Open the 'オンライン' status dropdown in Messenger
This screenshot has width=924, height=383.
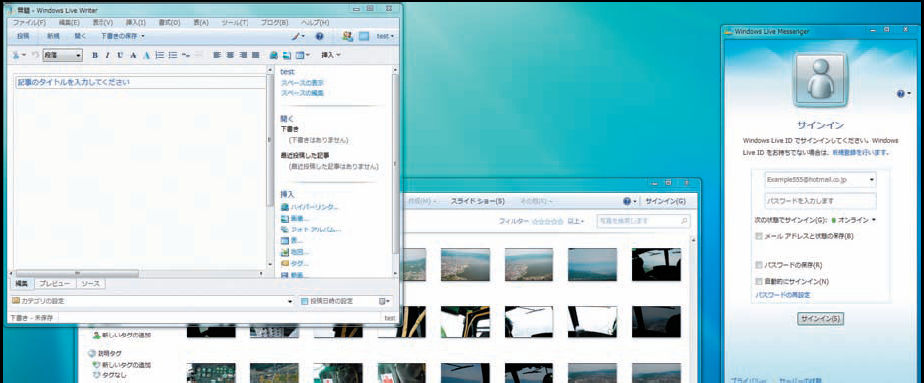point(853,220)
